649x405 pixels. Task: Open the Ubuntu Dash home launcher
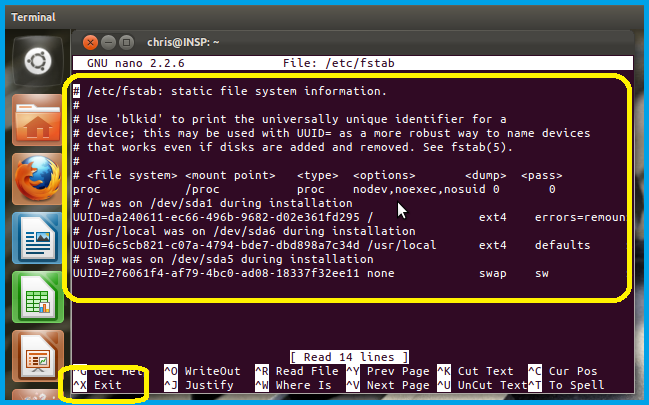[38, 61]
